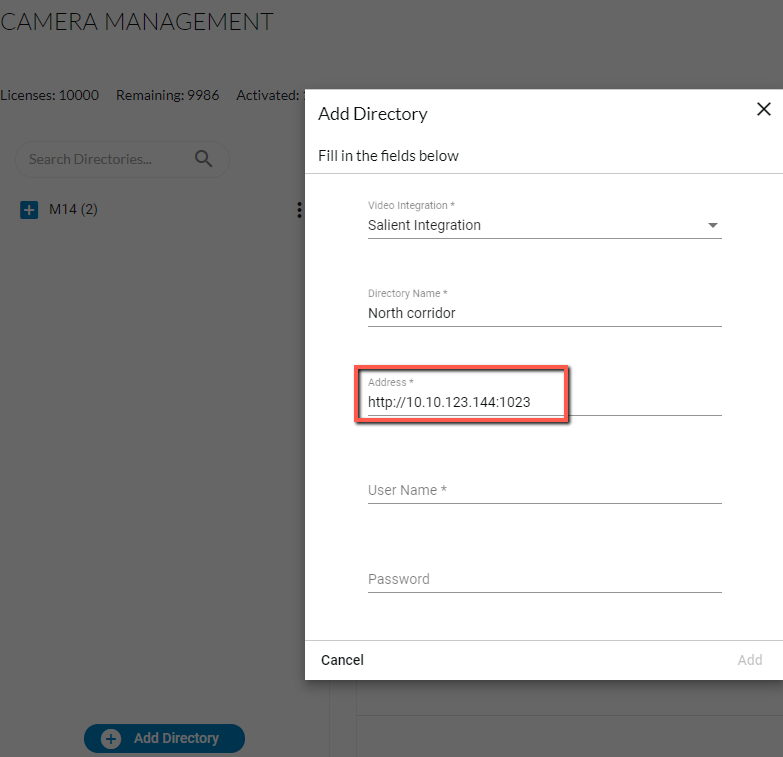Select the M14 (2) directory entry

coord(73,209)
